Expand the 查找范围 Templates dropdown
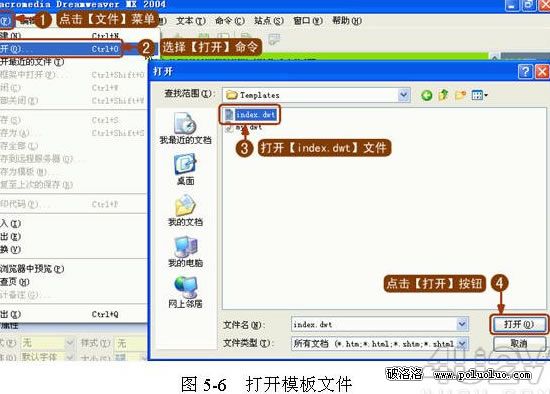 404,95
